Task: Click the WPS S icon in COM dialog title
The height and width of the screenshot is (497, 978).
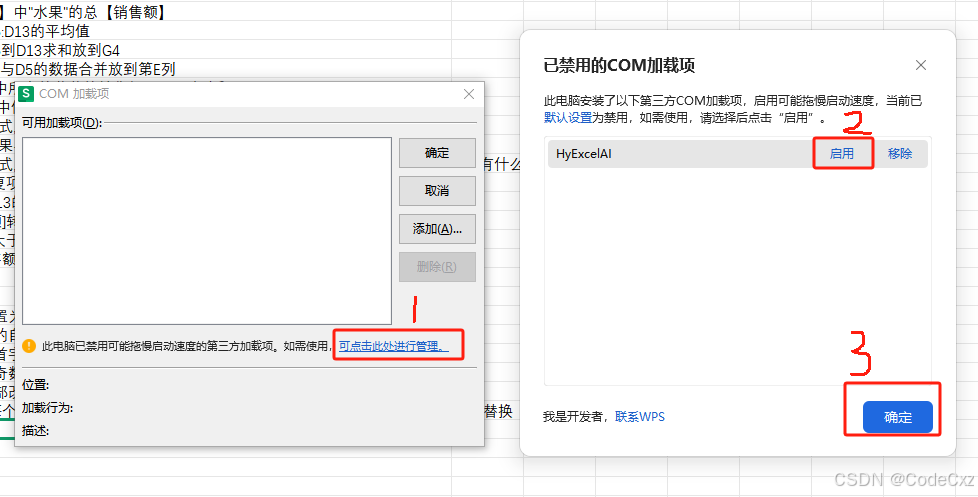Action: [27, 94]
